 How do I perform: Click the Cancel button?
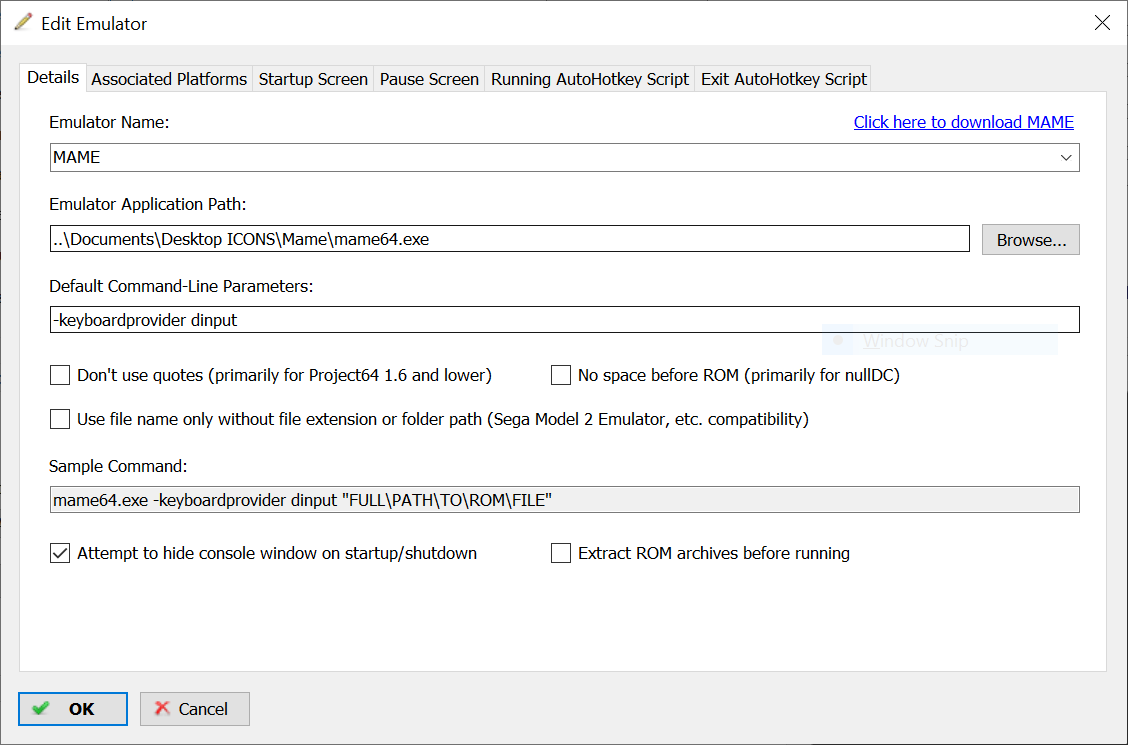pyautogui.click(x=195, y=709)
